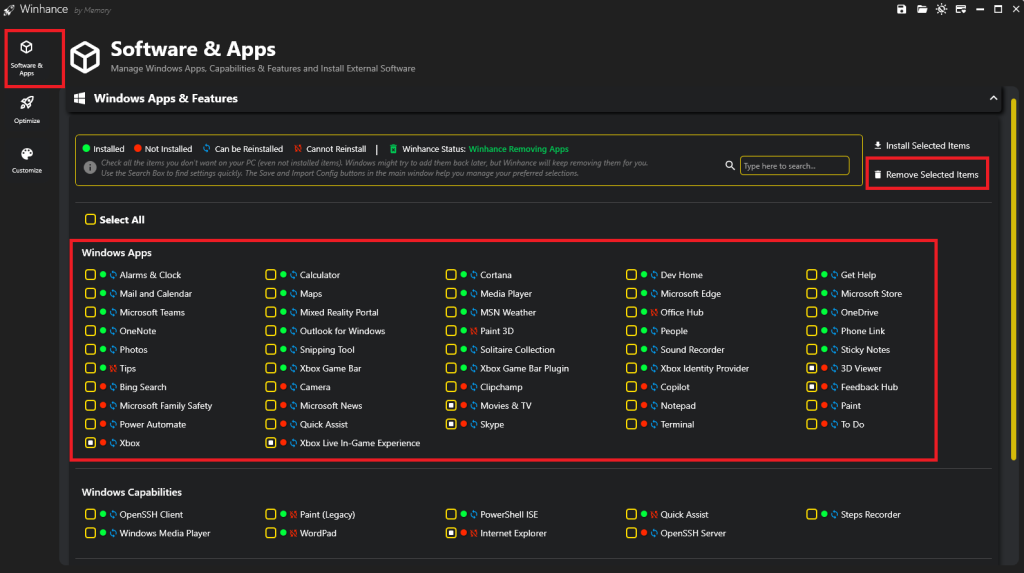Screen dimensions: 1024x573
Task: Click the Outlook for Windows label
Action: [342, 331]
